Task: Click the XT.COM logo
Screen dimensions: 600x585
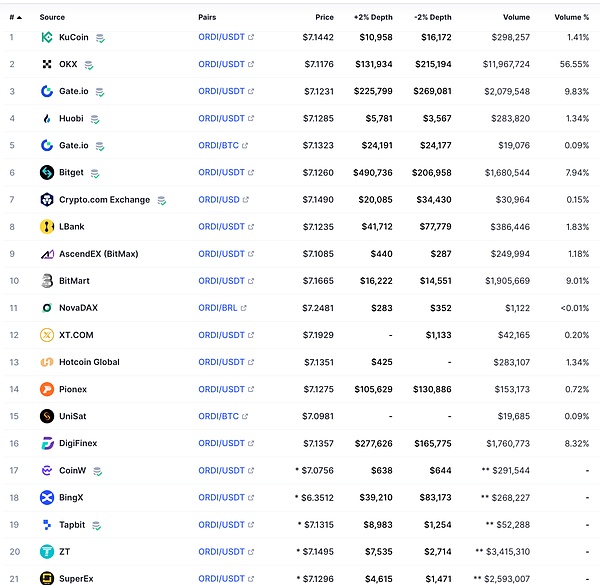Action: pyautogui.click(x=47, y=335)
